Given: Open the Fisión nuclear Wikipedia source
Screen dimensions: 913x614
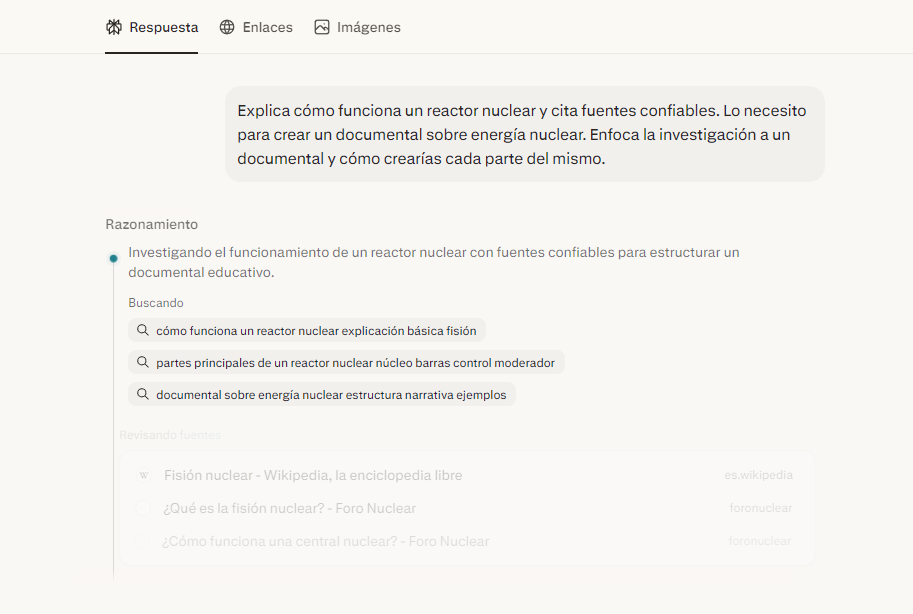Looking at the screenshot, I should pos(313,476).
